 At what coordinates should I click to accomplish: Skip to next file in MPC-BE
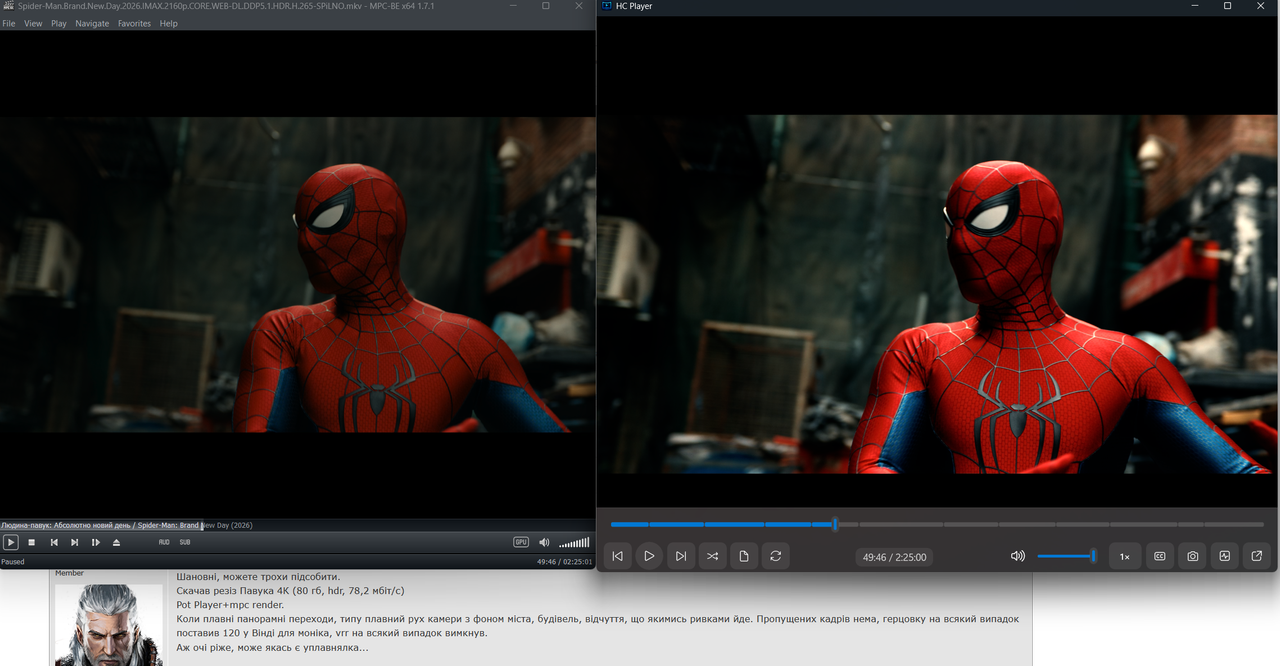pyautogui.click(x=75, y=542)
